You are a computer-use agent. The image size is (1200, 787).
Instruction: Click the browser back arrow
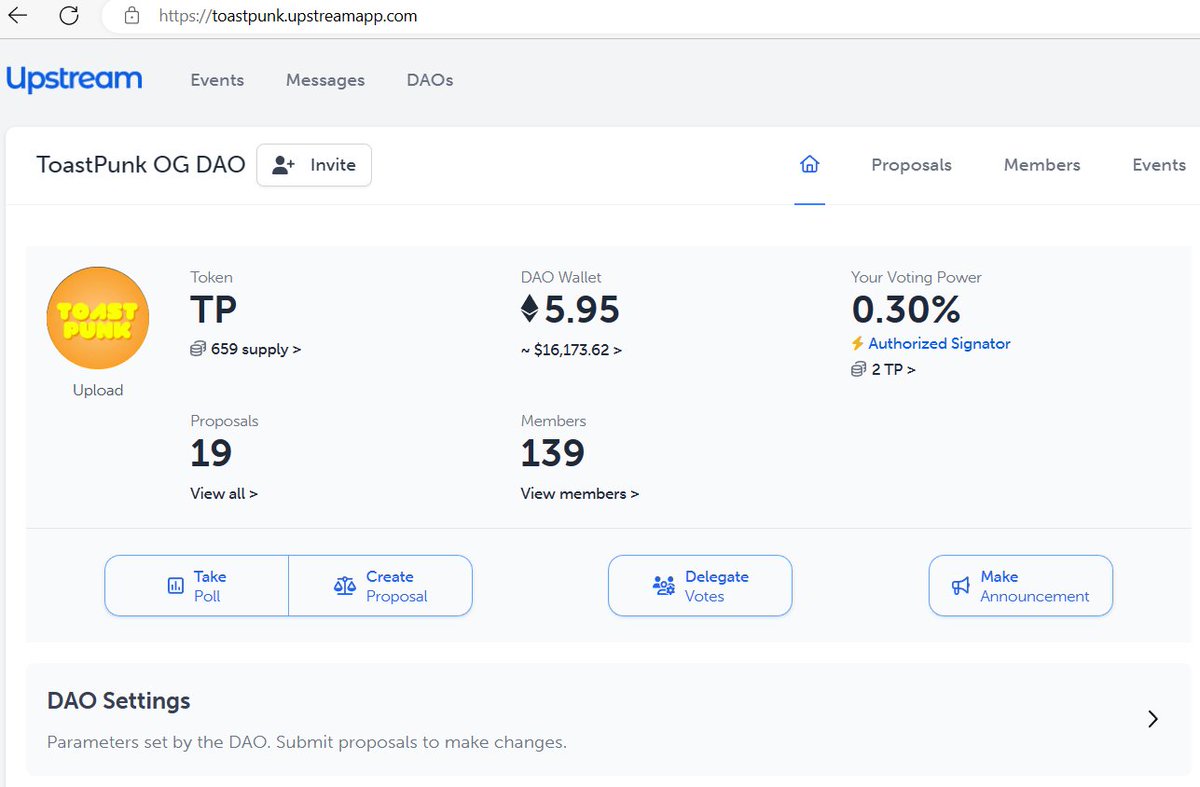click(17, 15)
